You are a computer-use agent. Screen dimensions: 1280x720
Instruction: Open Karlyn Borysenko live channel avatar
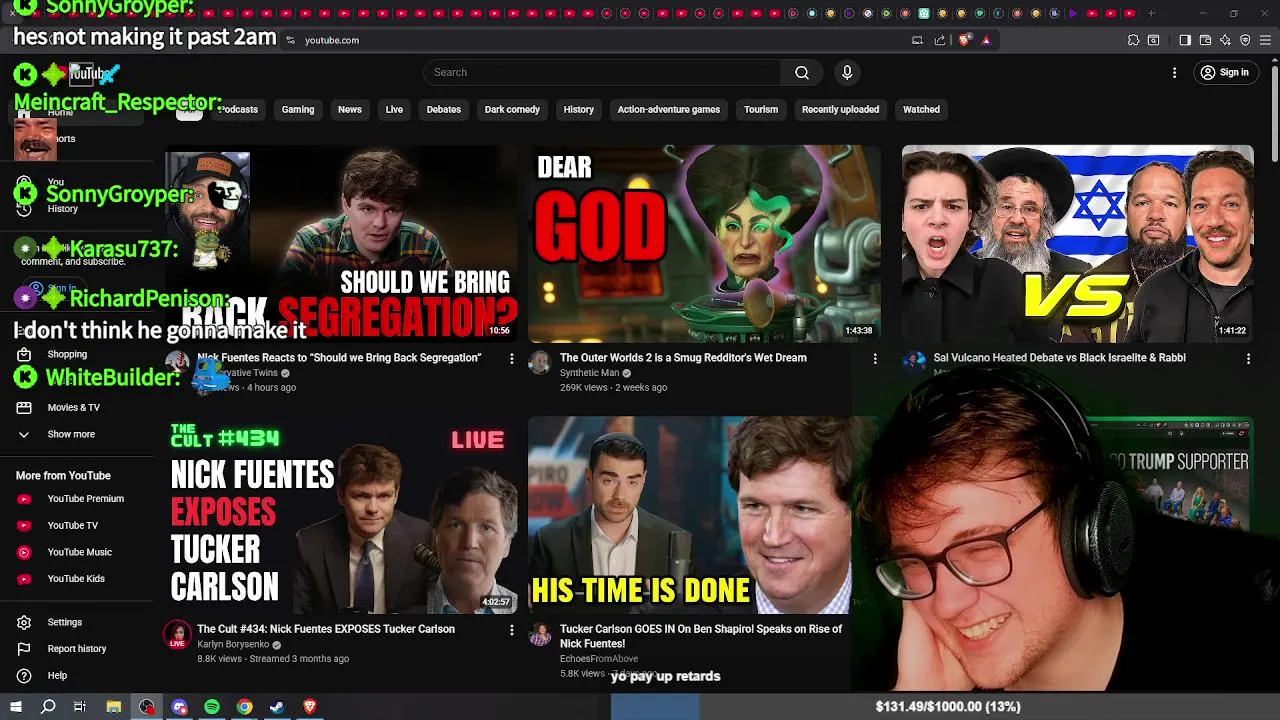(x=177, y=634)
